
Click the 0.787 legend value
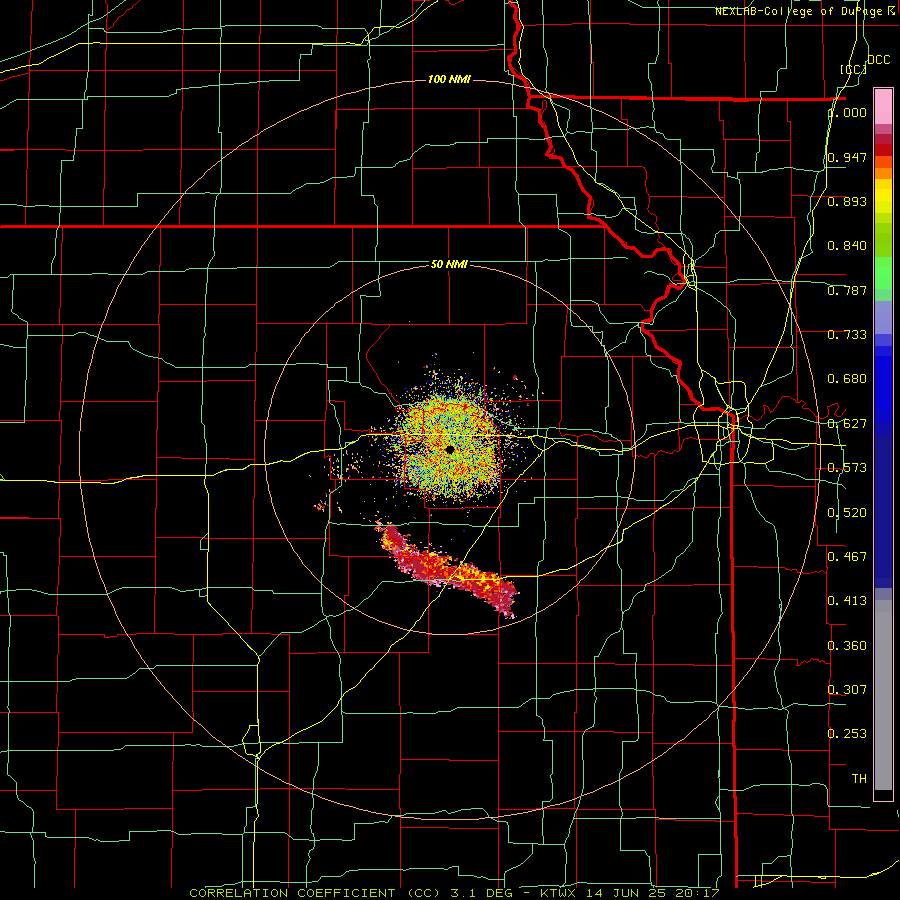[x=847, y=290]
